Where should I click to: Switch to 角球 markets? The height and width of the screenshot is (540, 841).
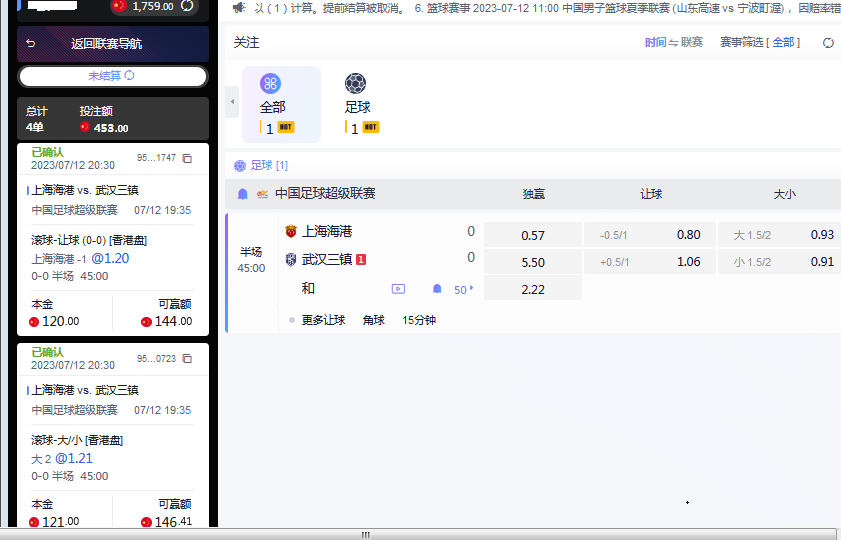374,320
